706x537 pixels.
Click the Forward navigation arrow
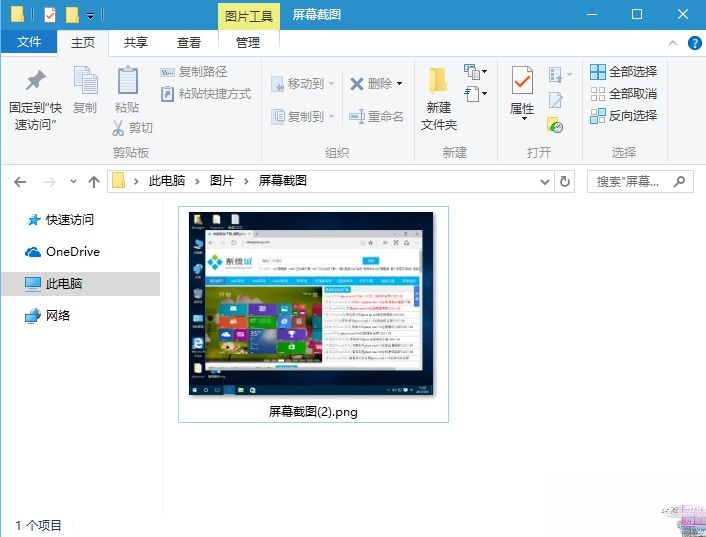click(x=50, y=182)
